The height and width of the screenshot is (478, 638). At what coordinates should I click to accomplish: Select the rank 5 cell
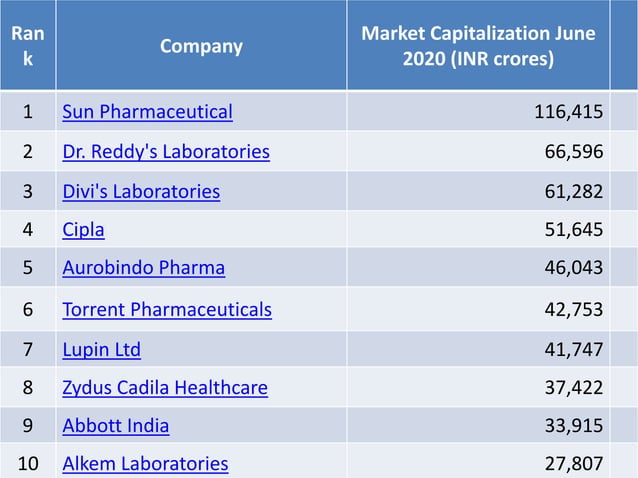click(27, 268)
